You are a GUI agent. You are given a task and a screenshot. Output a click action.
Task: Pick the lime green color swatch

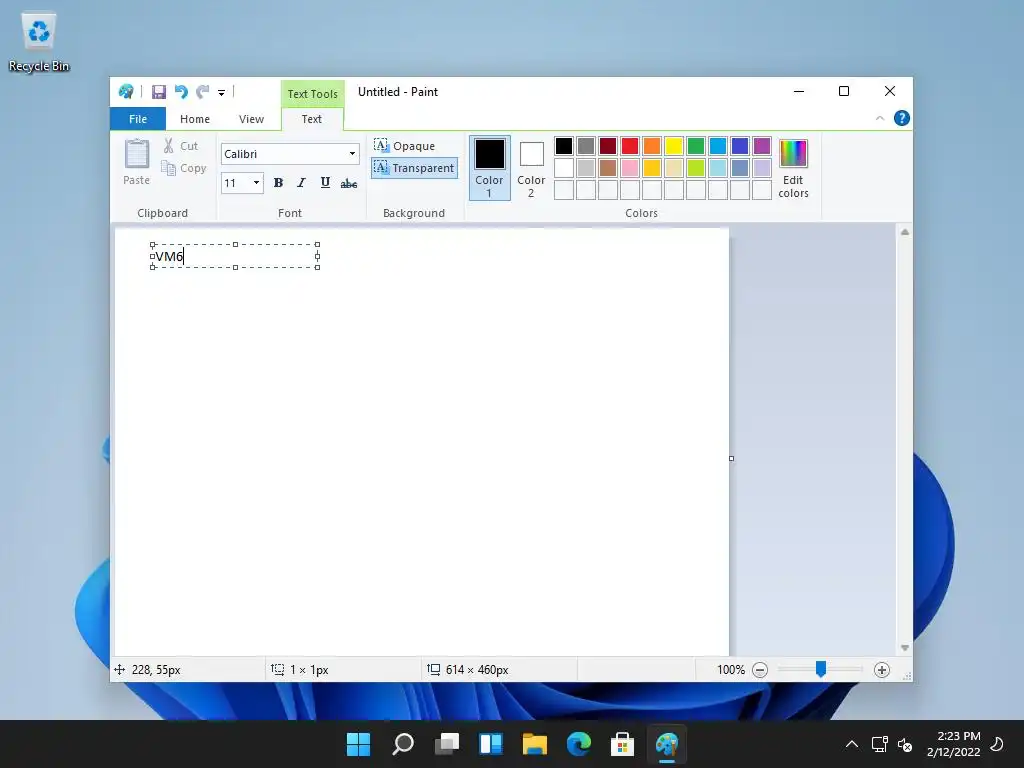[696, 168]
